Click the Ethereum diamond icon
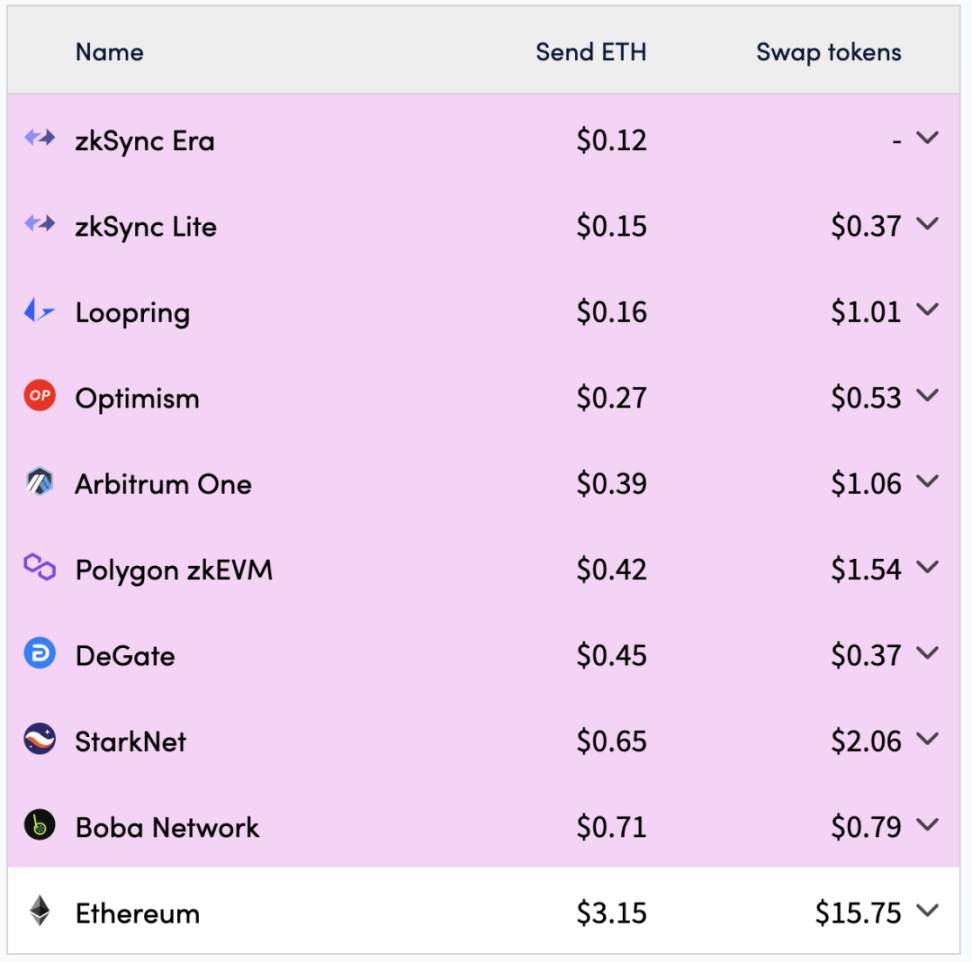Viewport: 972px width, 962px height. (40, 911)
